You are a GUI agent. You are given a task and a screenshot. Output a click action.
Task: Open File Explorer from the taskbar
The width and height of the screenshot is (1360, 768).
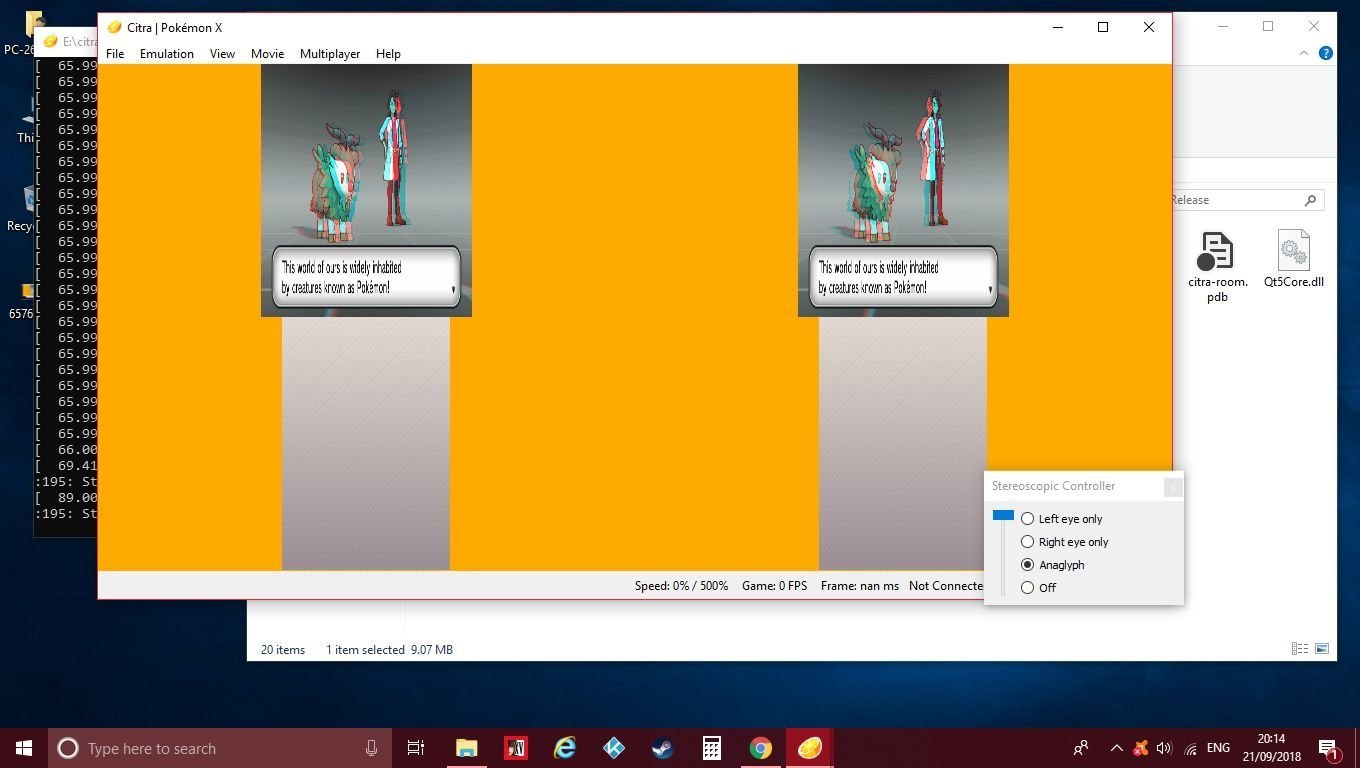(467, 748)
